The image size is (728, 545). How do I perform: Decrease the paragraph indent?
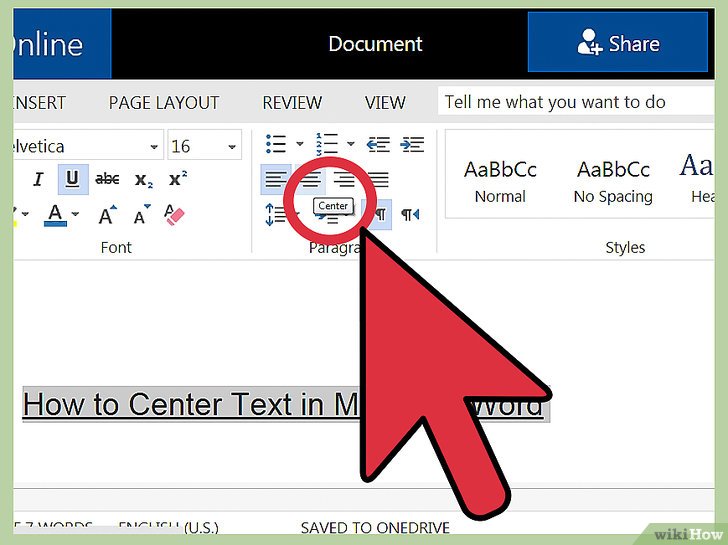click(378, 145)
